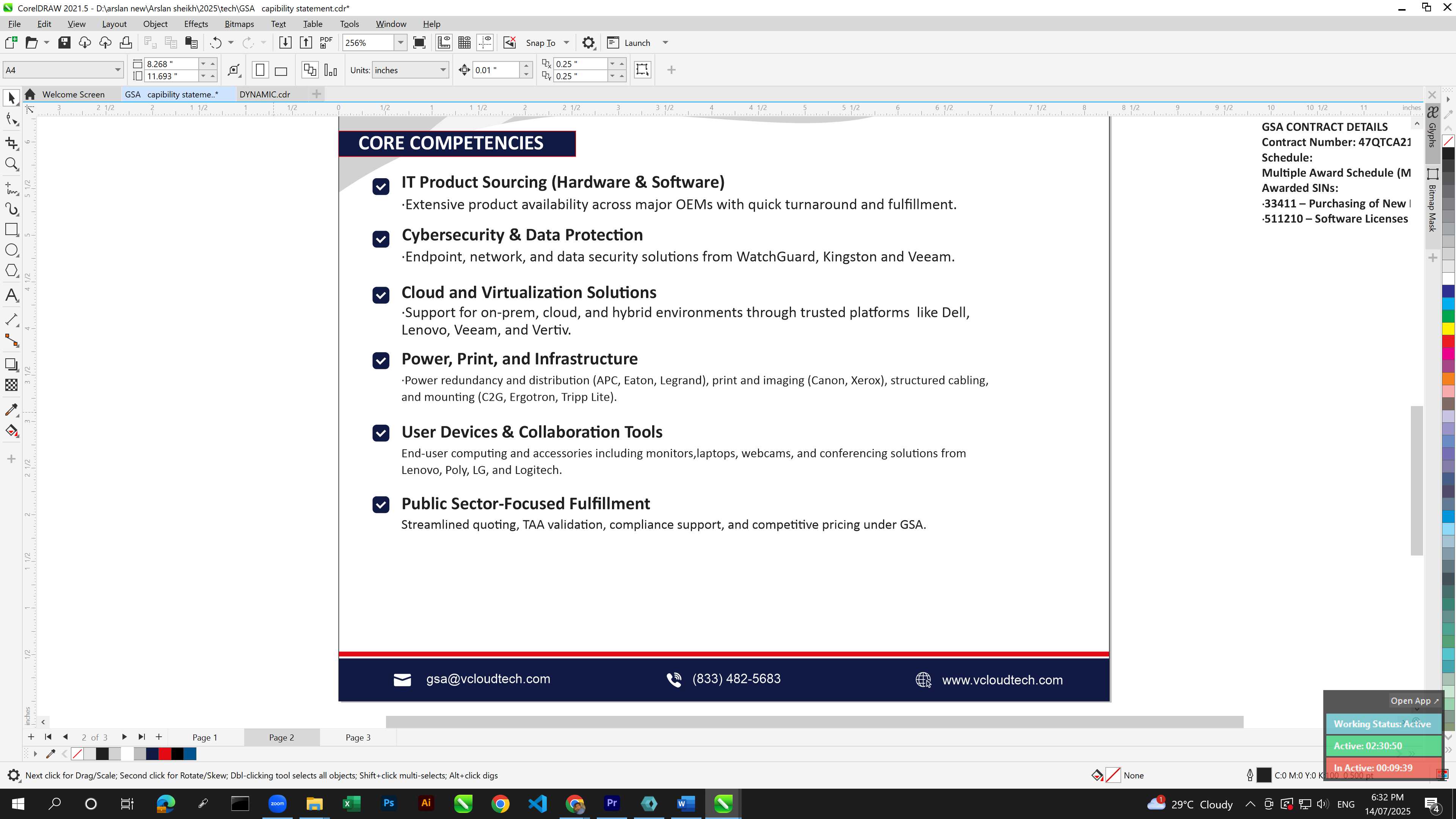Set page orientation to Portrait
Viewport: 1456px width, 819px height.
pyautogui.click(x=260, y=70)
